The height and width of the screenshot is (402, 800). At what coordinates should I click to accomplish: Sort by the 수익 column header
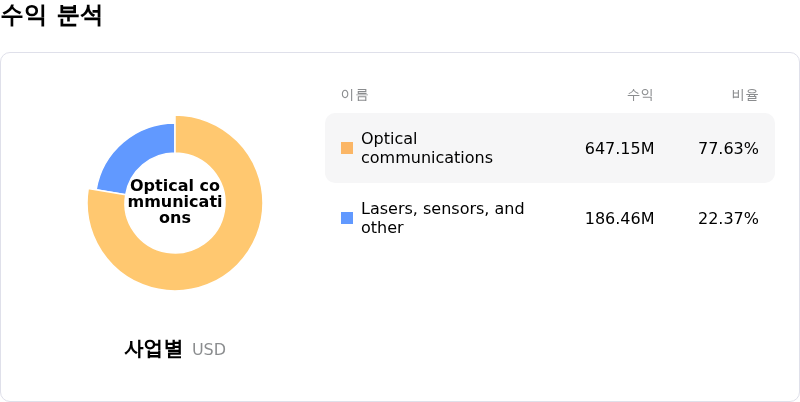point(640,95)
